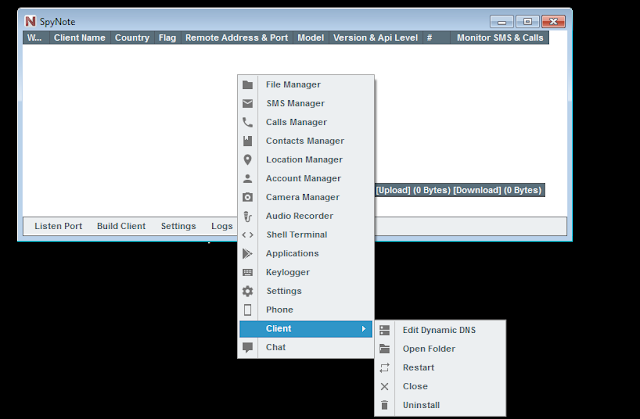Image resolution: width=640 pixels, height=419 pixels.
Task: Click the SMS Manager envelope icon
Action: pos(247,104)
